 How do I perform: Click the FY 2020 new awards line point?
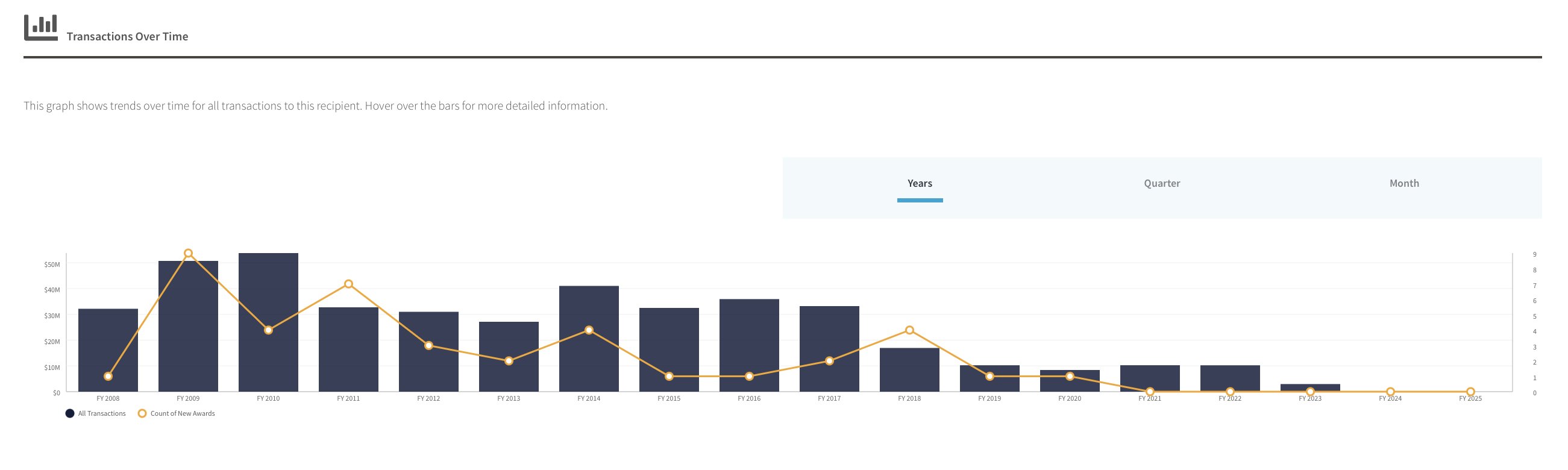[1070, 376]
